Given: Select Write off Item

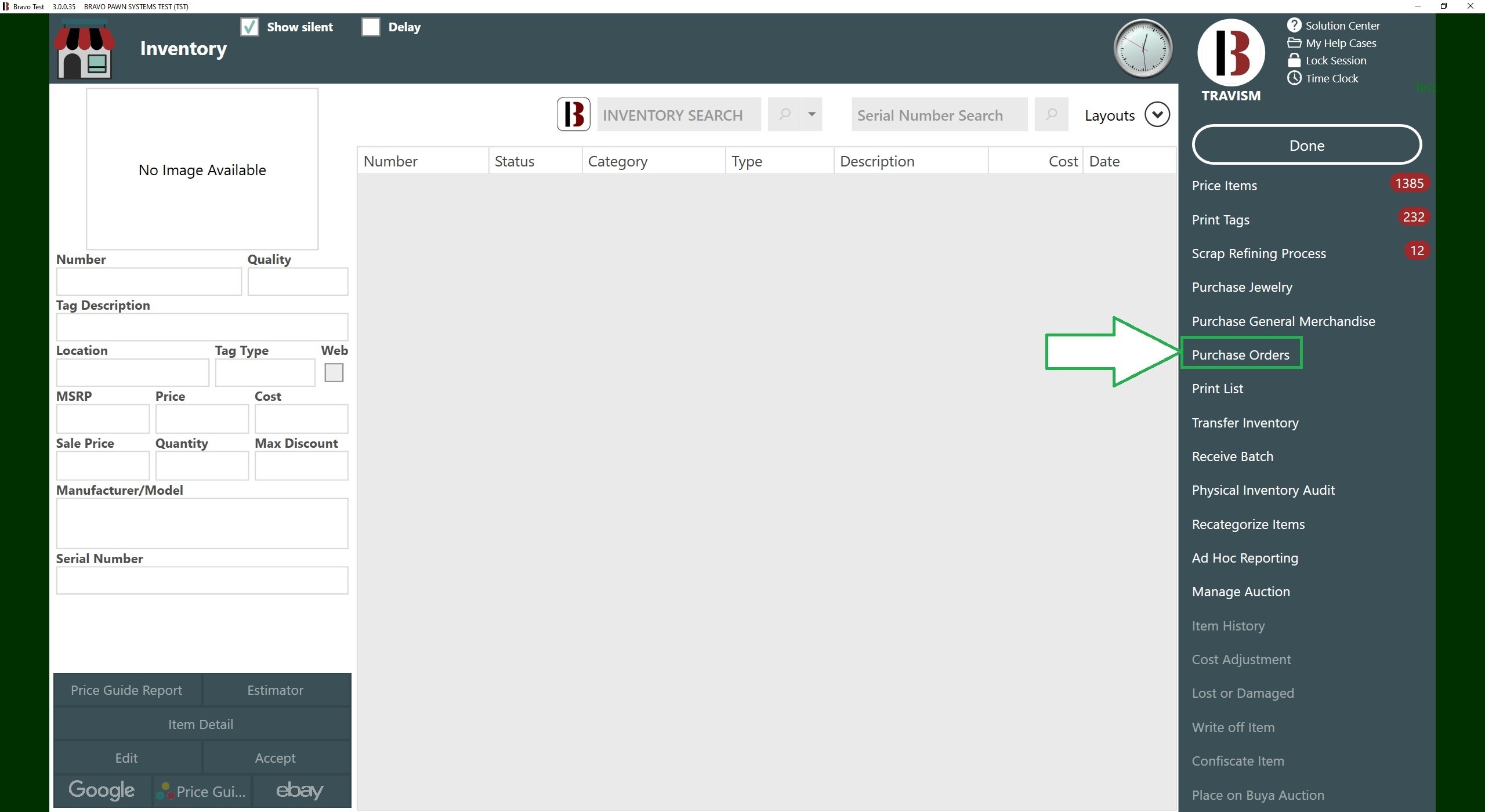Looking at the screenshot, I should point(1233,727).
